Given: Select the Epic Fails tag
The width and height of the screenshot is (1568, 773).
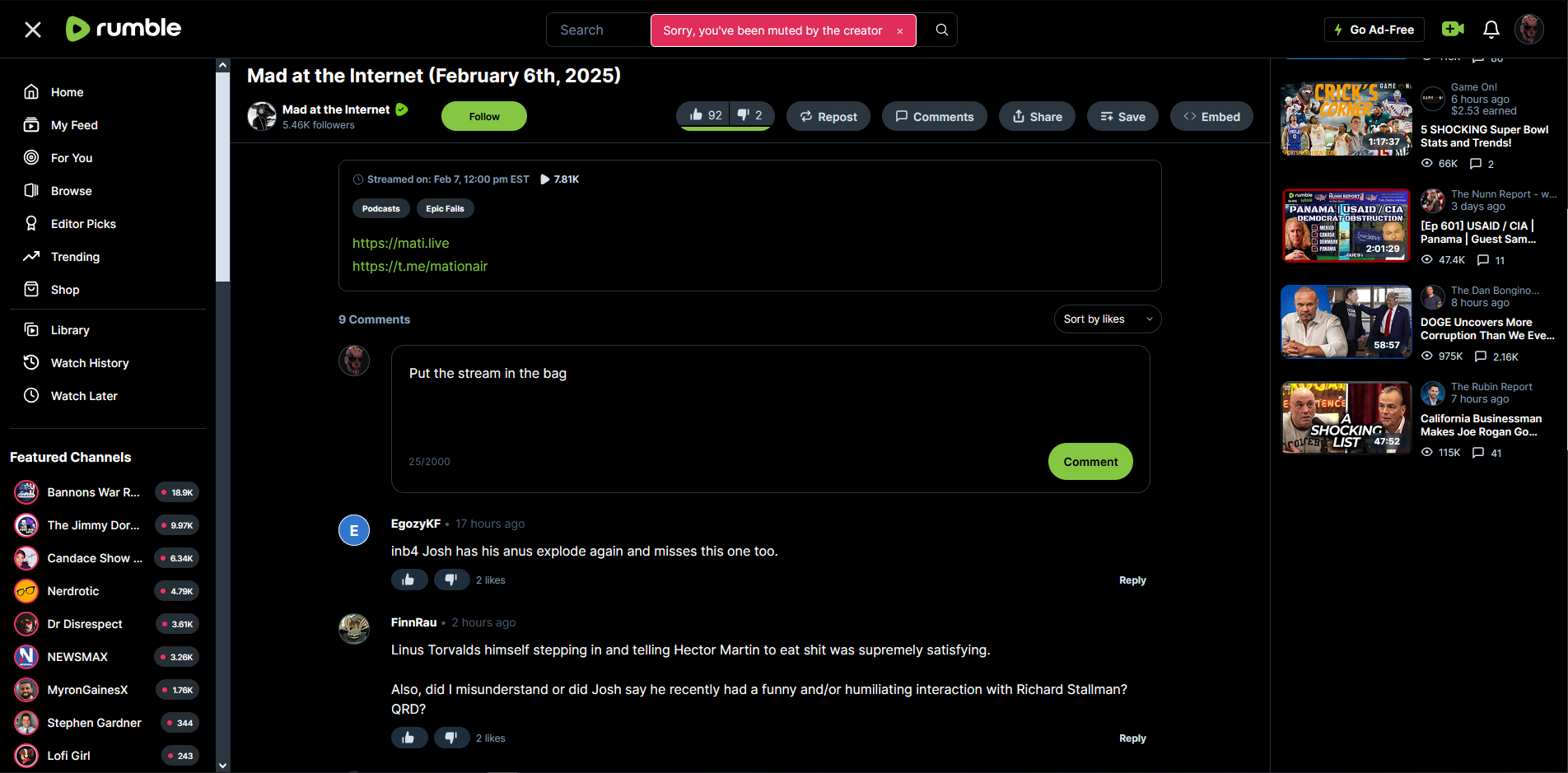Looking at the screenshot, I should [x=445, y=209].
